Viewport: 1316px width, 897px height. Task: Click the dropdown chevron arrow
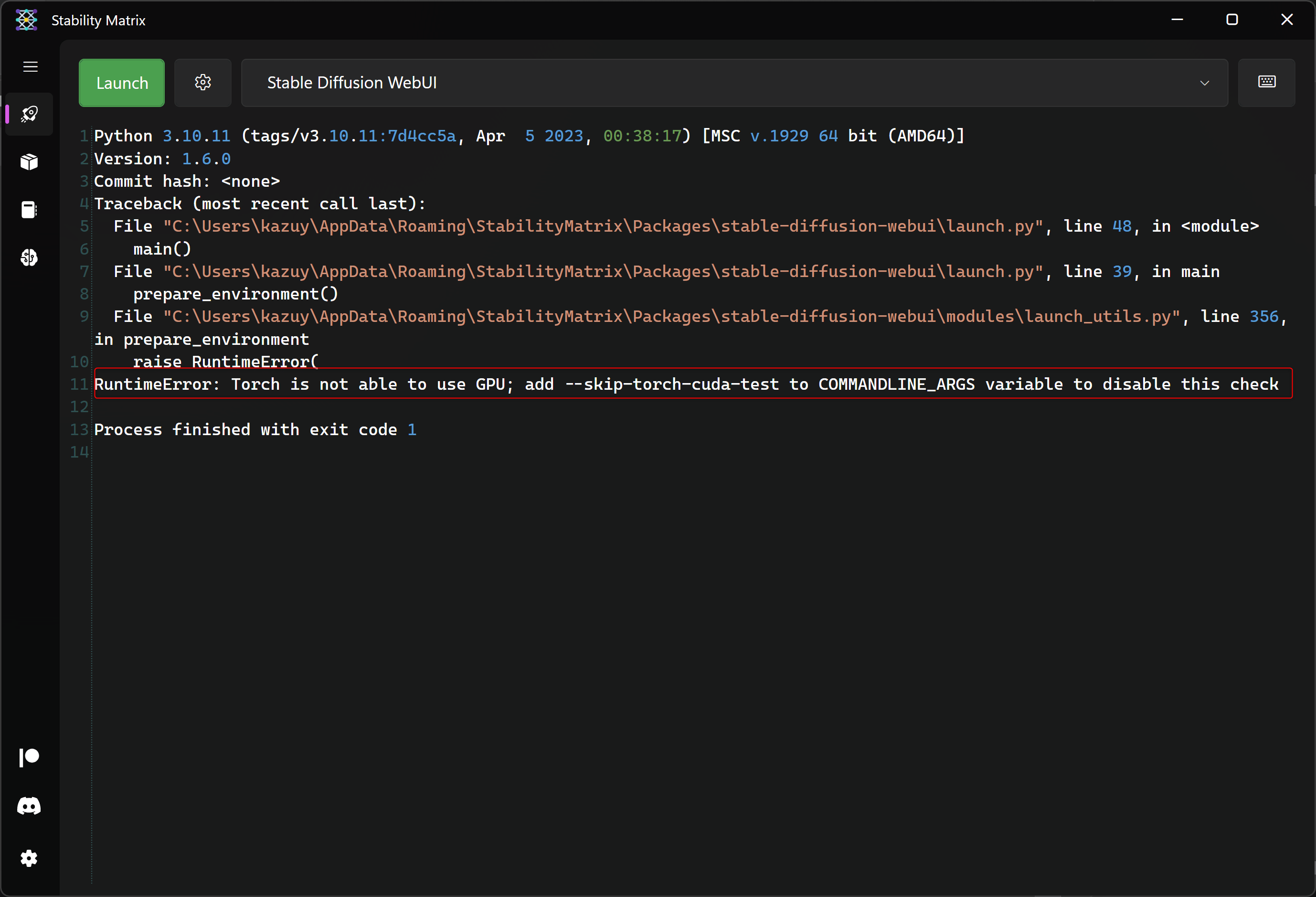coord(1204,83)
